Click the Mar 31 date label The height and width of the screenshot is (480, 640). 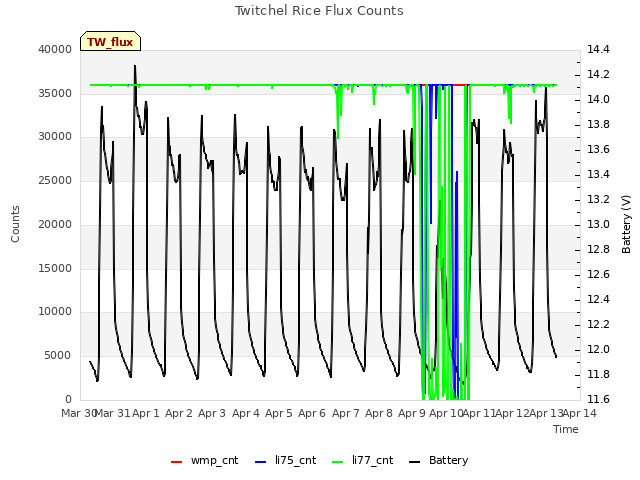(112, 413)
